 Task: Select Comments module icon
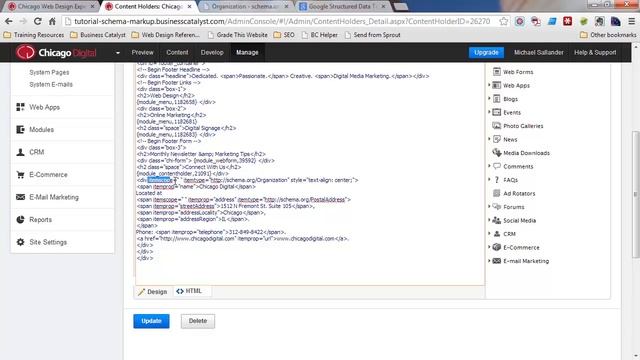[x=497, y=166]
